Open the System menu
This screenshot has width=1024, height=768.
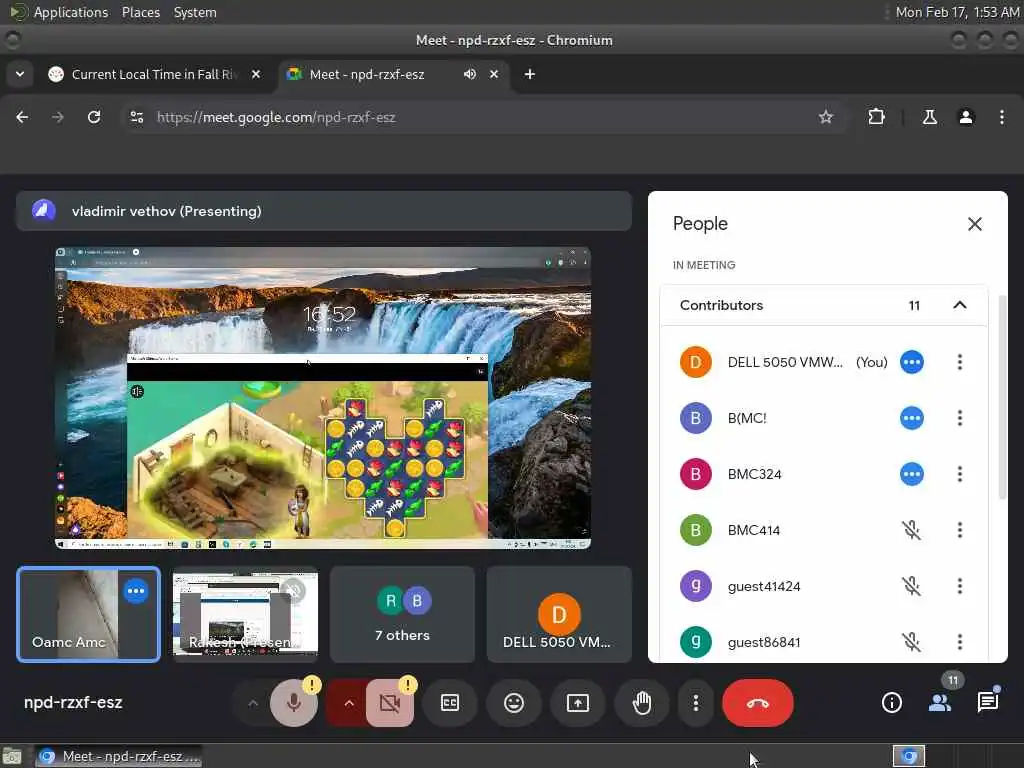195,12
